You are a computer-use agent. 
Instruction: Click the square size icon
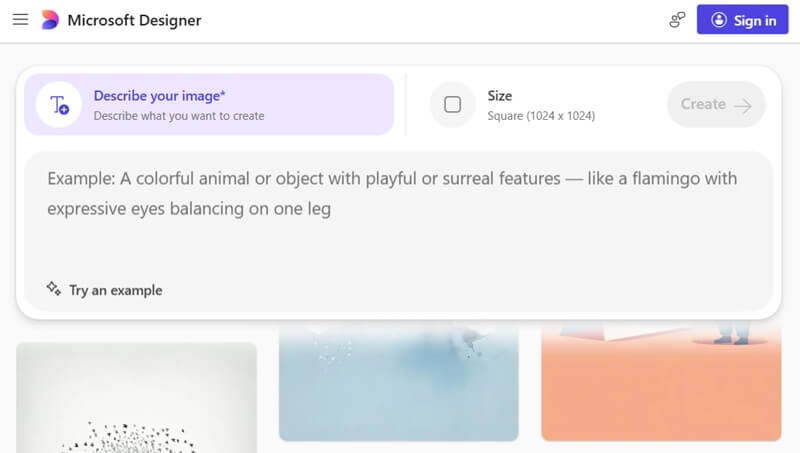453,105
